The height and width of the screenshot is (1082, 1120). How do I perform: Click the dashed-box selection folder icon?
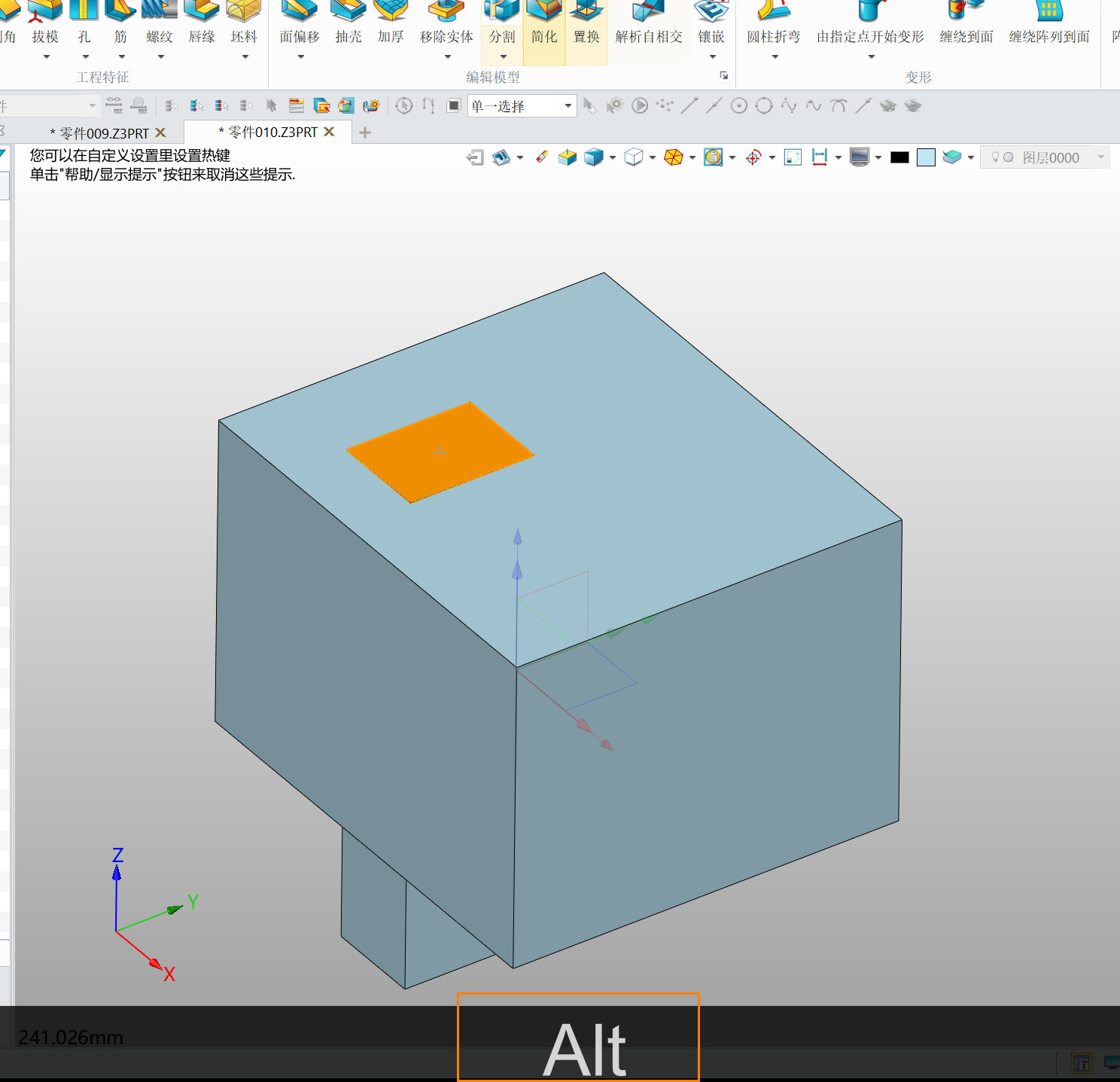click(322, 105)
